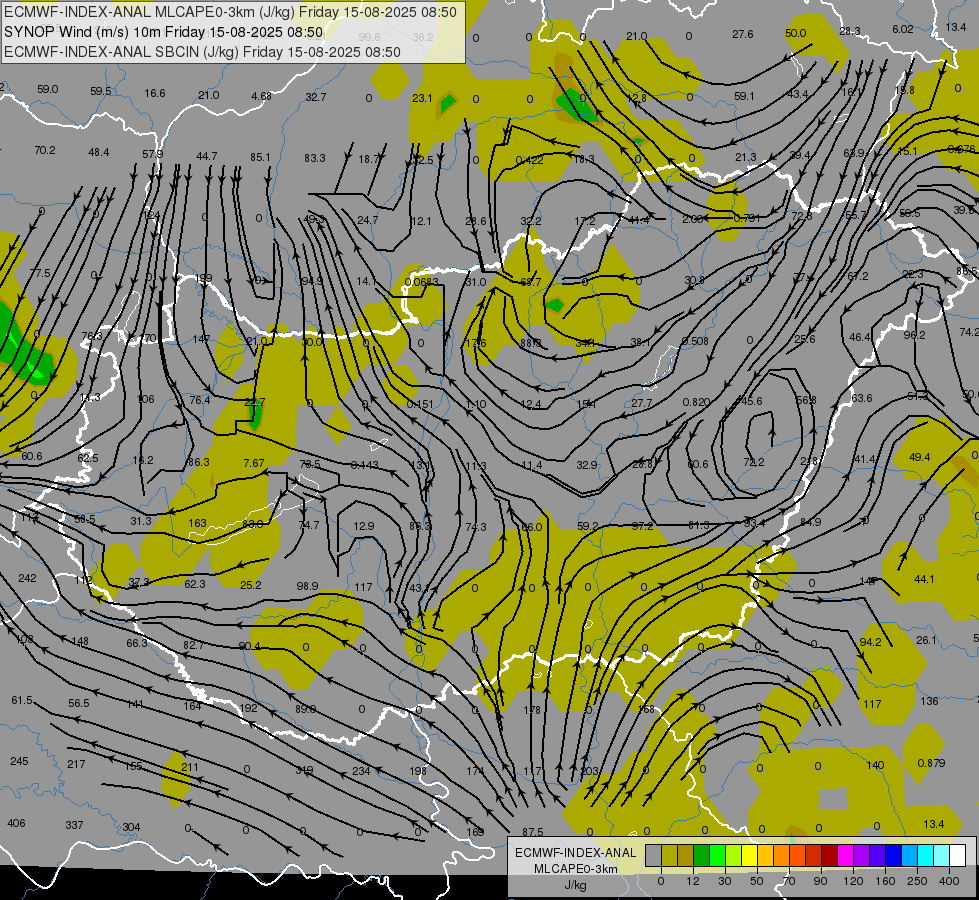Viewport: 979px width, 900px height.
Task: Click the map value 26.1
Action: click(927, 640)
